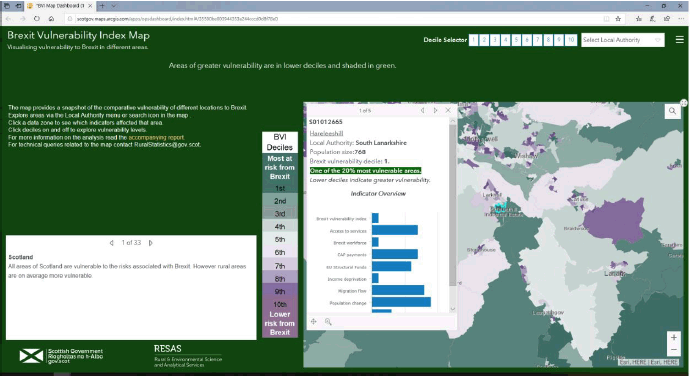Toggle decile 8 in Decile Selector
Screen dimensions: 690x377
click(548, 40)
